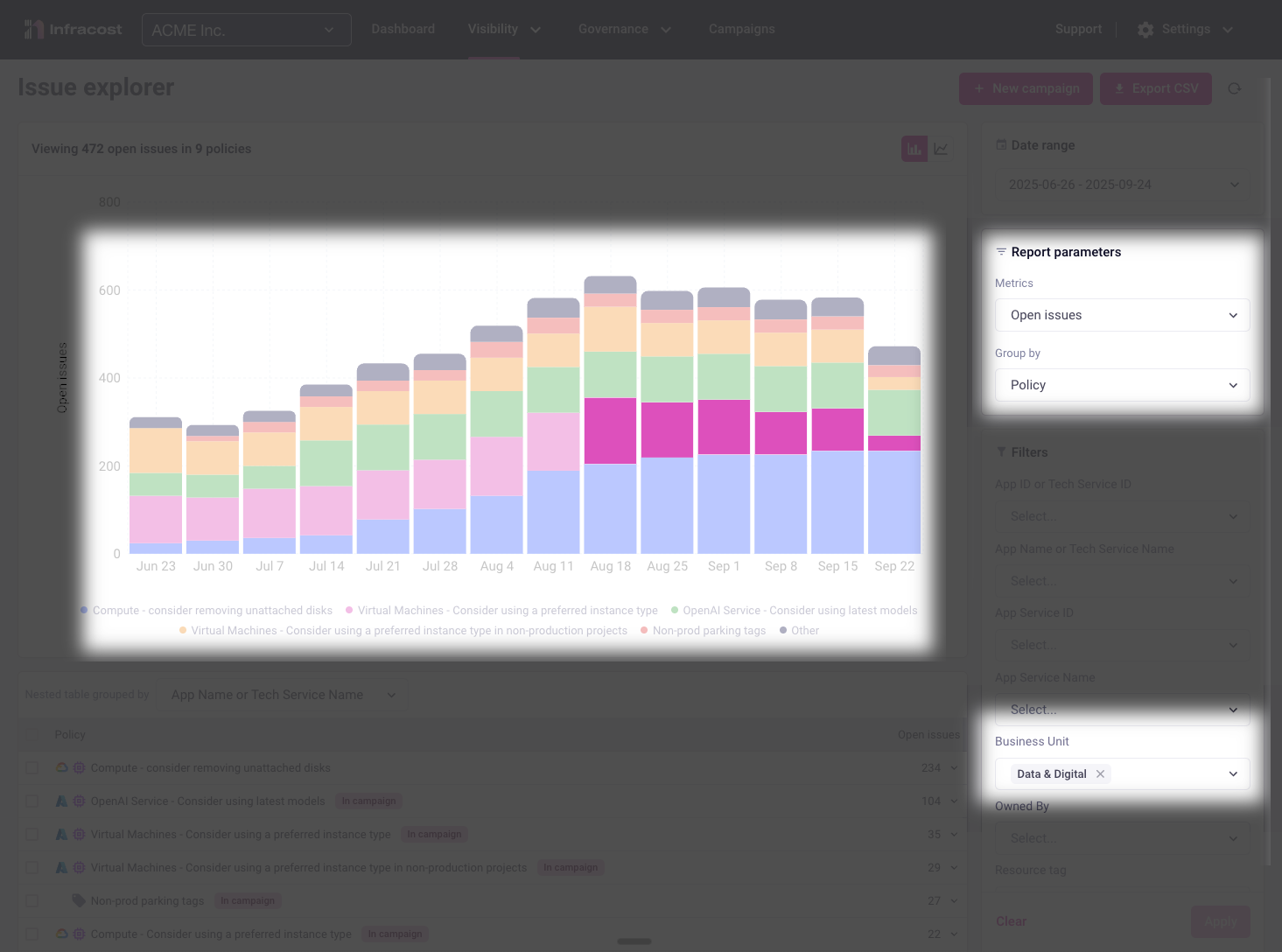1282x952 pixels.
Task: Click the refresh icon beside Export CSV
Action: pyautogui.click(x=1234, y=88)
